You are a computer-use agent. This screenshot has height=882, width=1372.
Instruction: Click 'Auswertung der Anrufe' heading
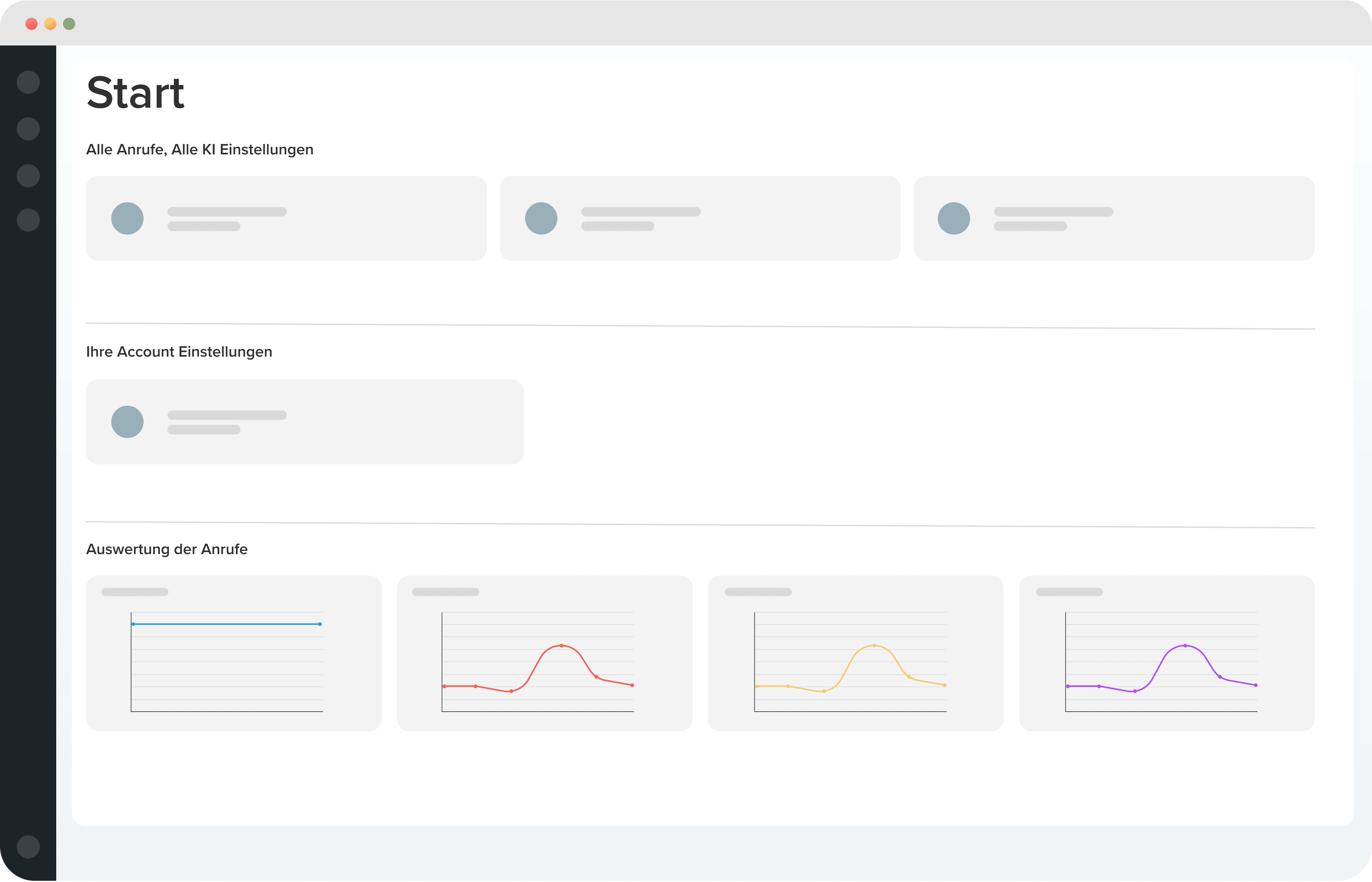click(x=167, y=549)
